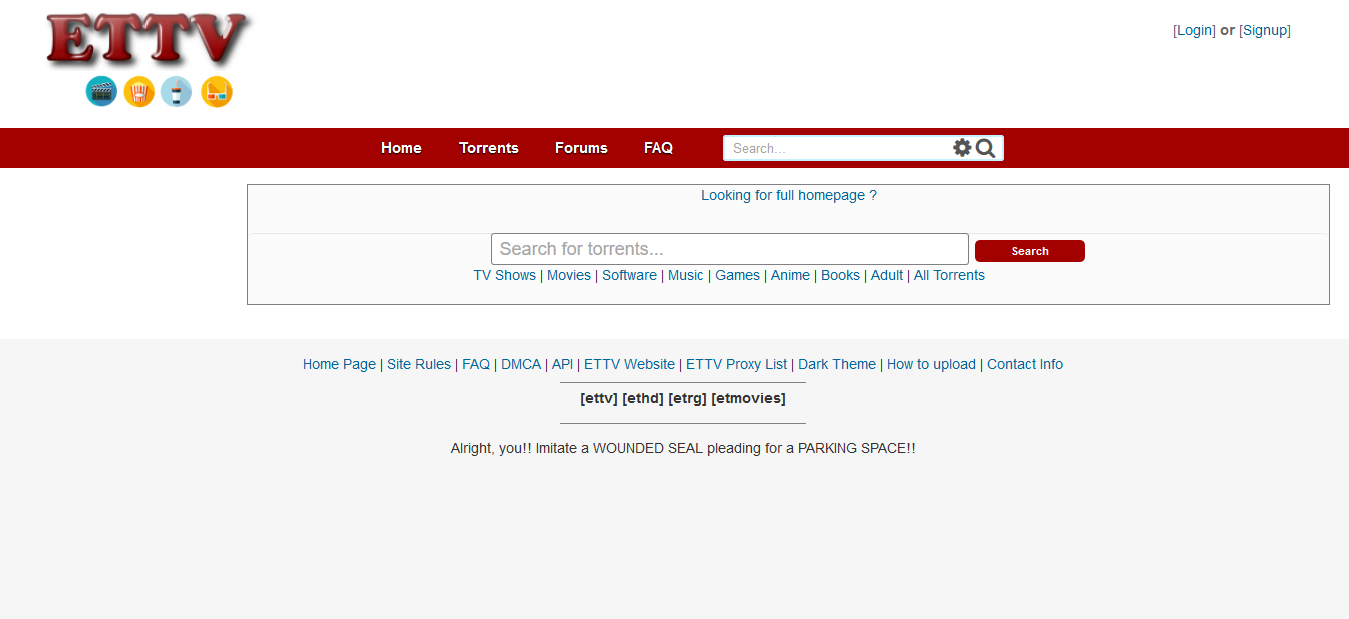Viewport: 1349px width, 619px height.
Task: Open the FAQ link in the footer
Action: pyautogui.click(x=476, y=364)
